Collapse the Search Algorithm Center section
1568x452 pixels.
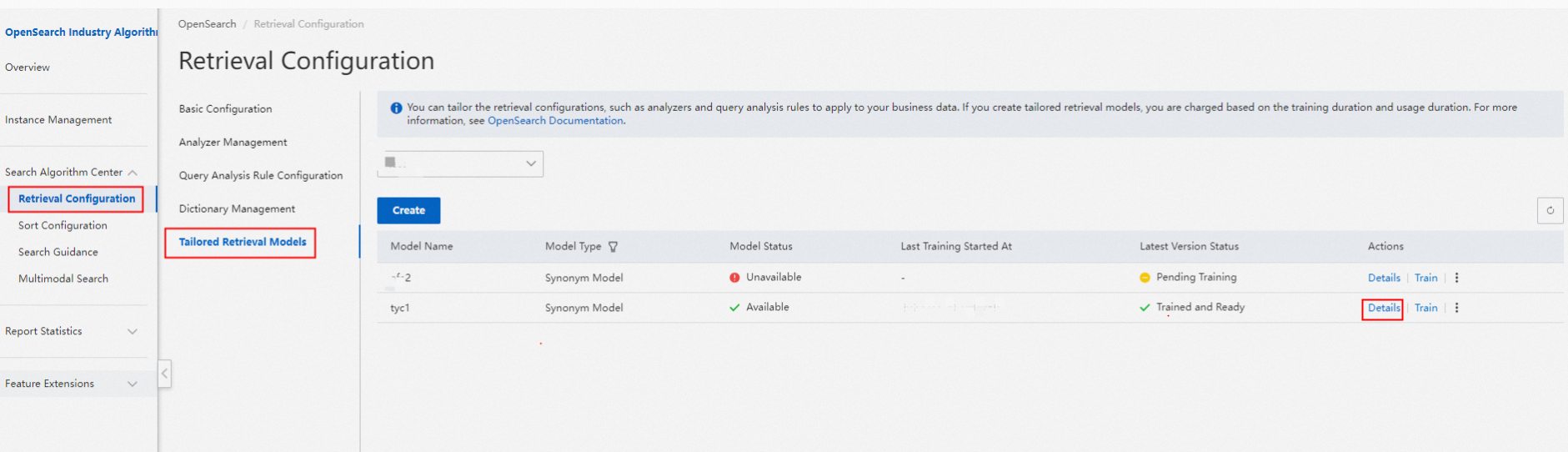[133, 173]
